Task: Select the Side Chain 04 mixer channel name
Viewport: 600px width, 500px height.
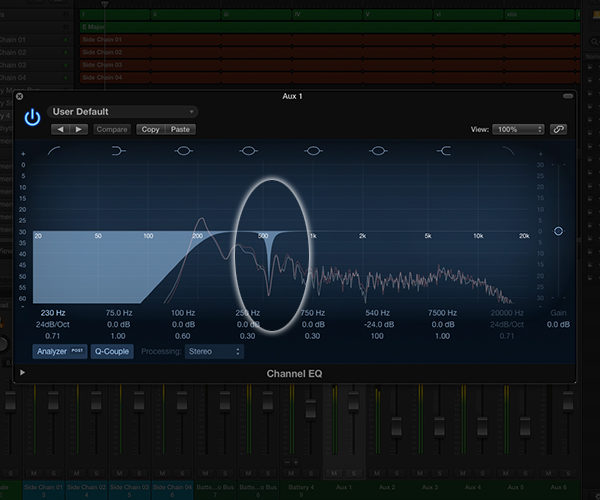Action: pyautogui.click(x=172, y=487)
